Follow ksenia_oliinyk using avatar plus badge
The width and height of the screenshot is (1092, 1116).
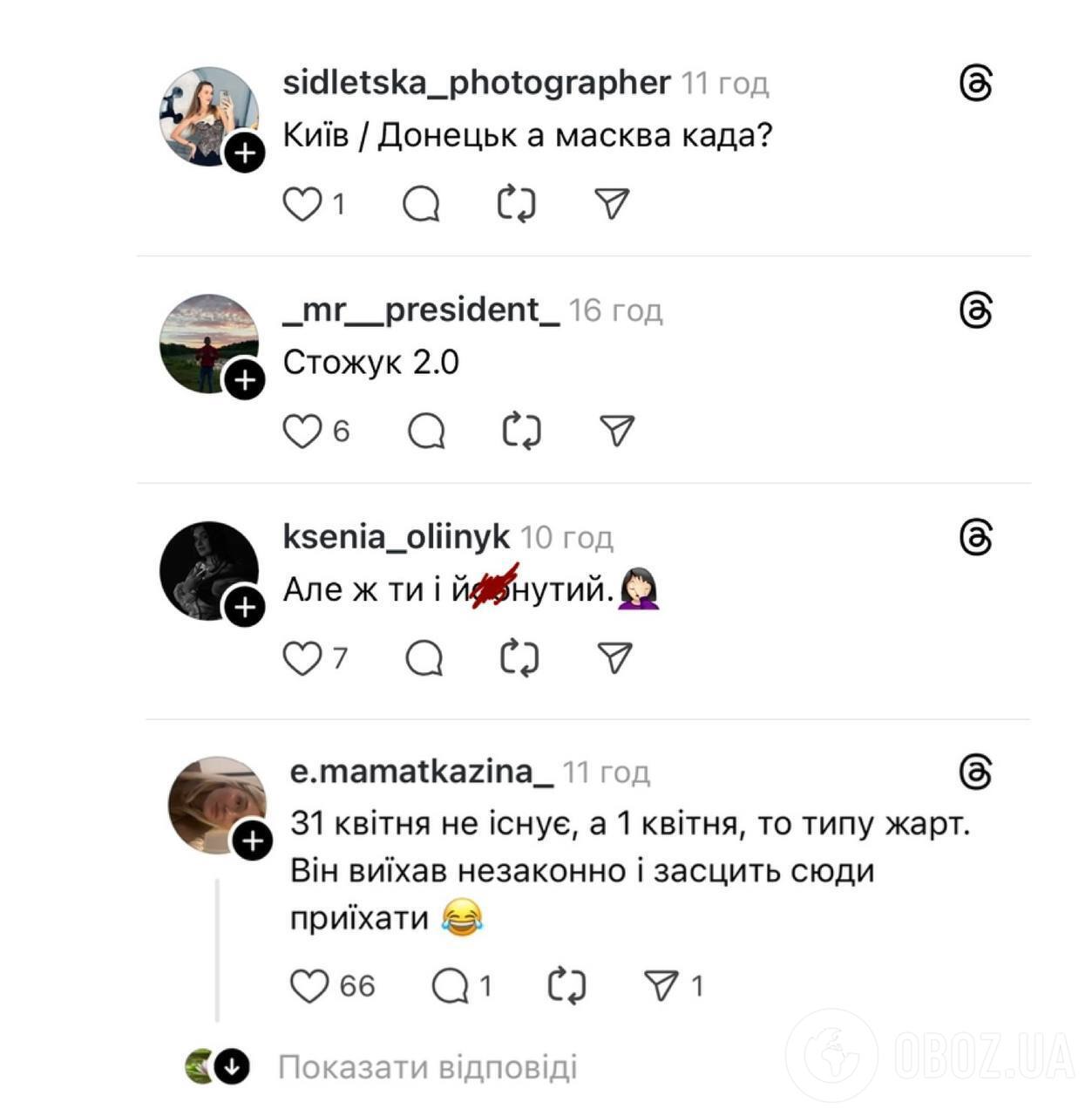245,607
